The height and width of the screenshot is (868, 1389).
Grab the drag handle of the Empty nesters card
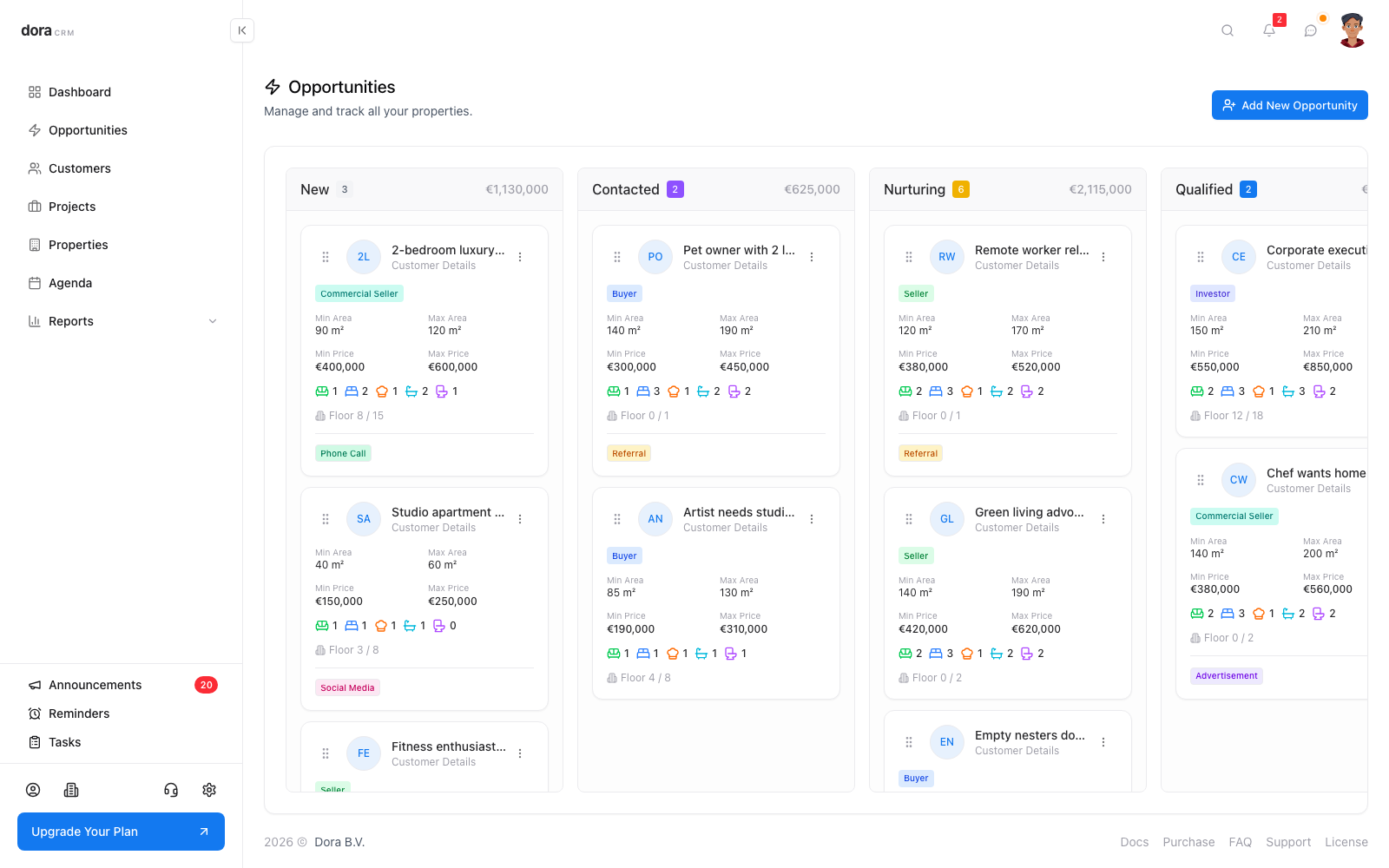tap(909, 742)
